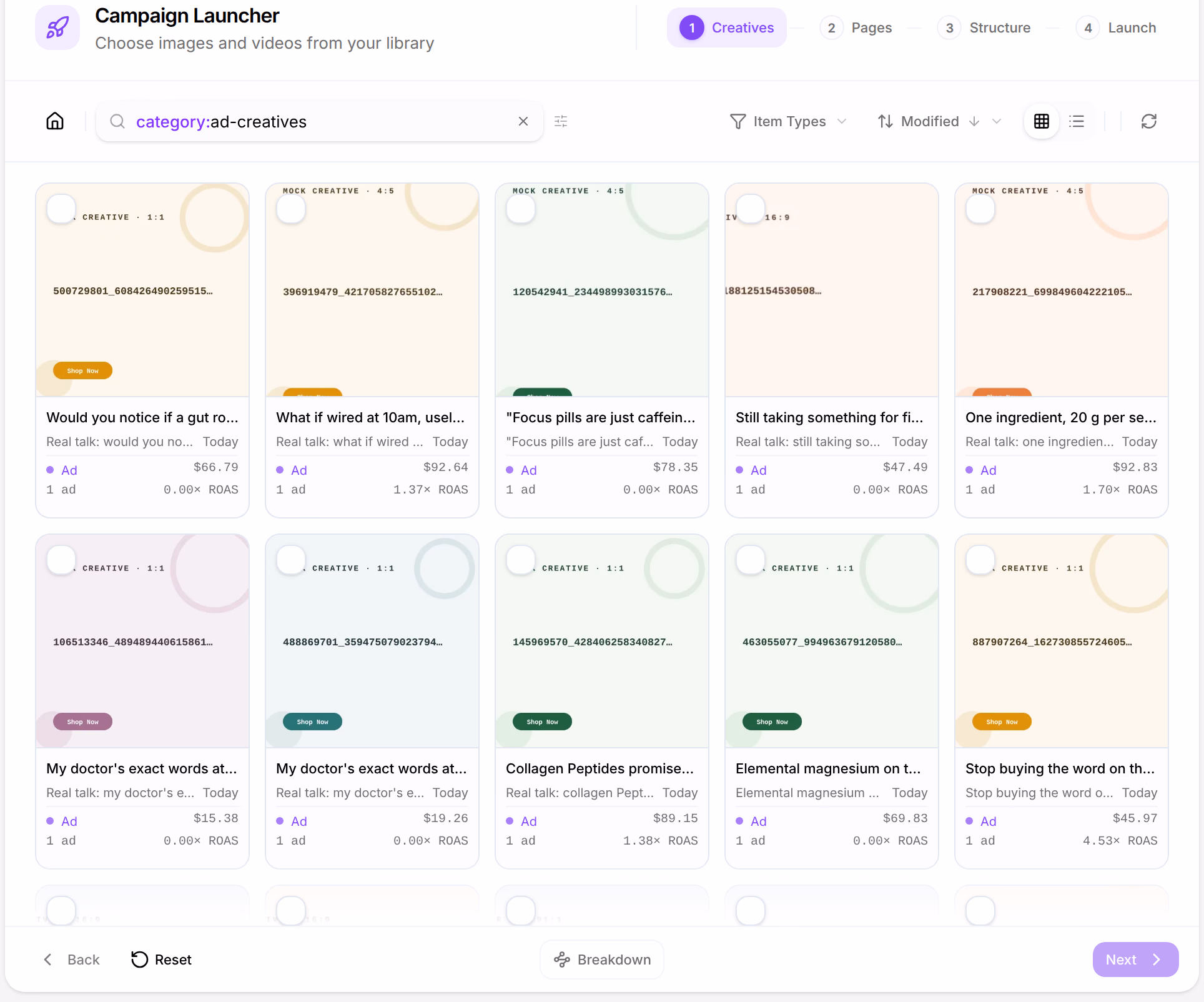The image size is (1204, 1002).
Task: Check the 'Stop buying the word on th' creative
Action: [x=980, y=560]
